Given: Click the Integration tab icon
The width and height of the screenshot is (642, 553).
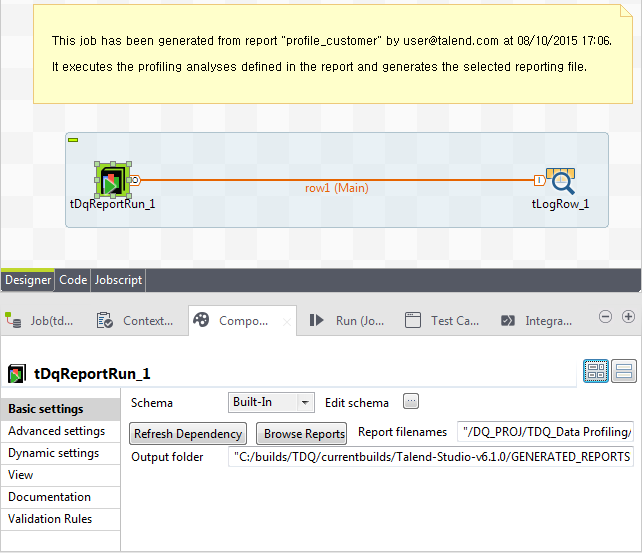Looking at the screenshot, I should click(508, 321).
